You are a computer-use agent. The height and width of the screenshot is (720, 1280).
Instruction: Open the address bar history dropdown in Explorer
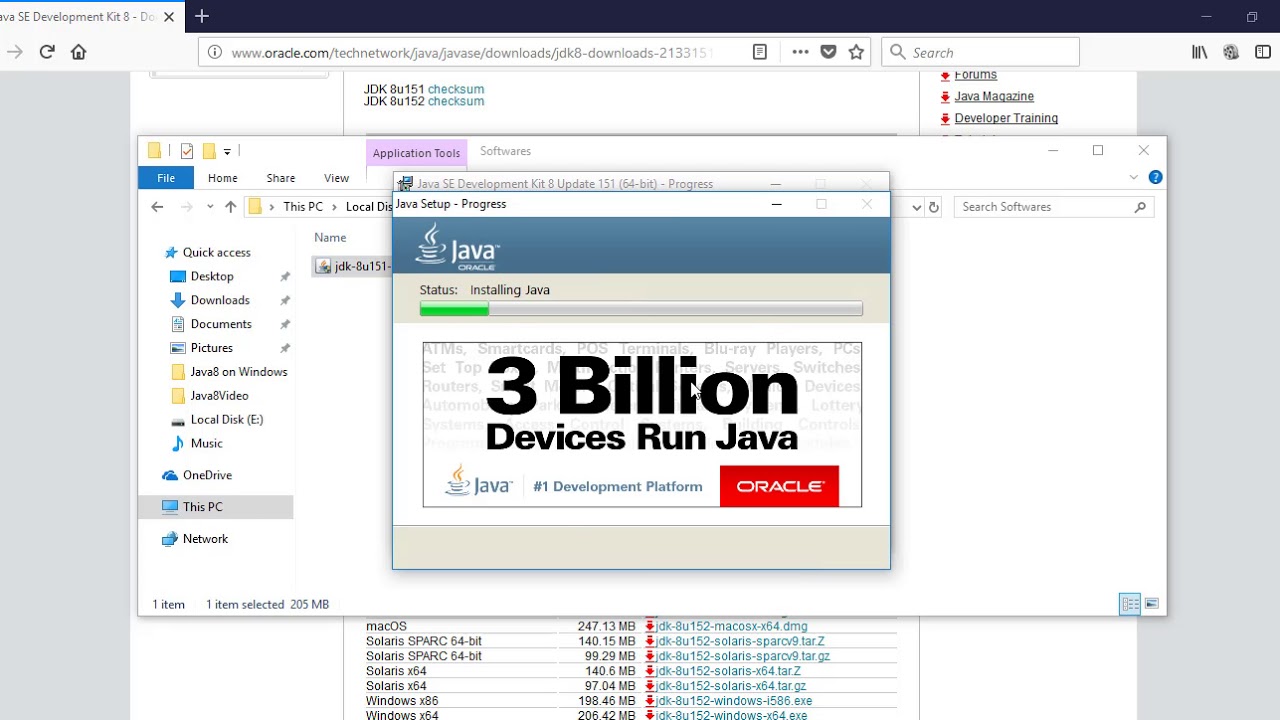pyautogui.click(x=916, y=207)
